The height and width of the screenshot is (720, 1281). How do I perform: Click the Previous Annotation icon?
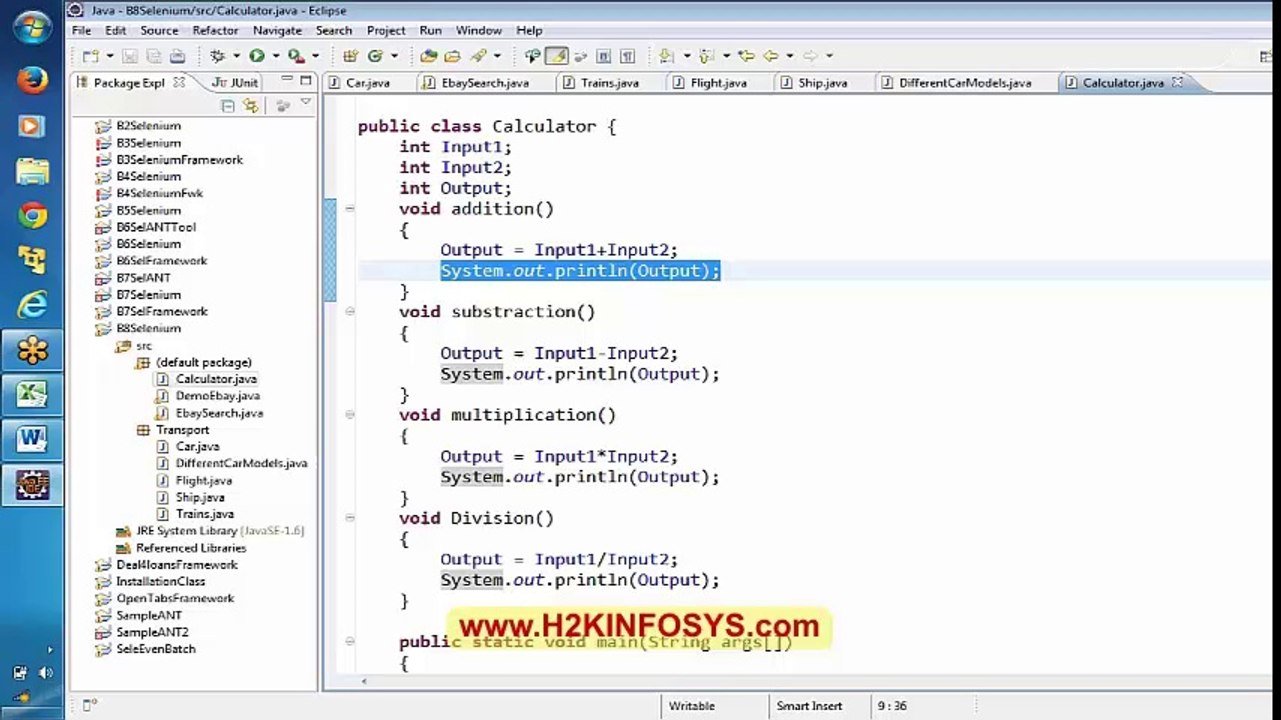[x=706, y=56]
